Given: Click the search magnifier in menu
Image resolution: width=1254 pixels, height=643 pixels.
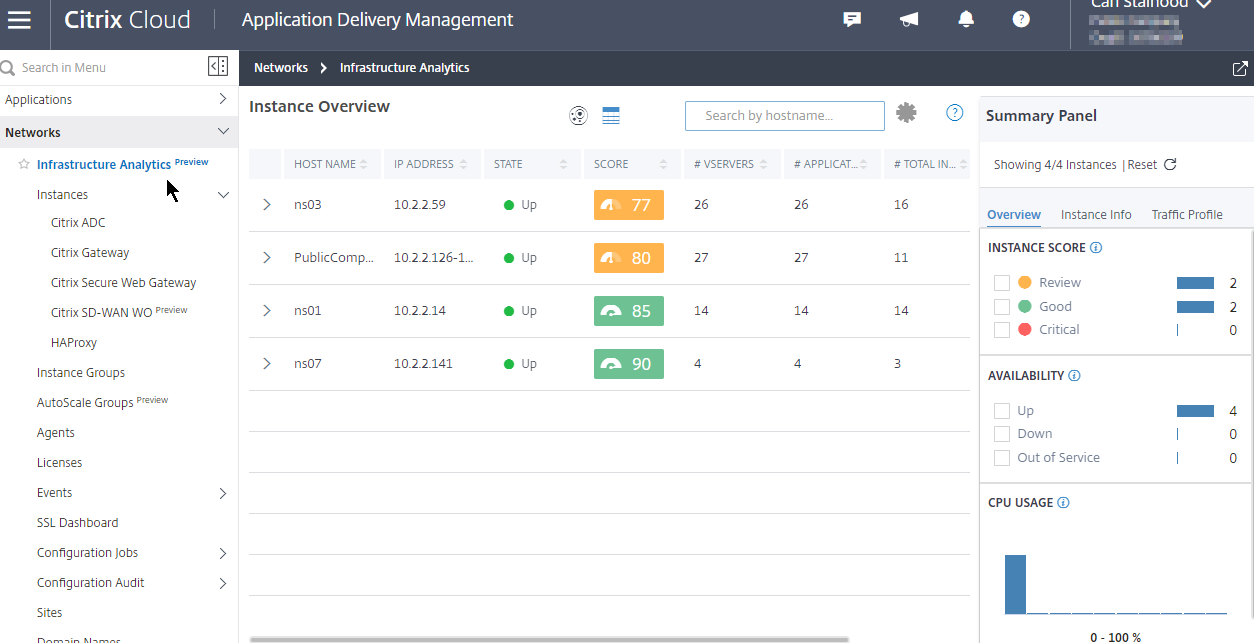Looking at the screenshot, I should click(8, 68).
